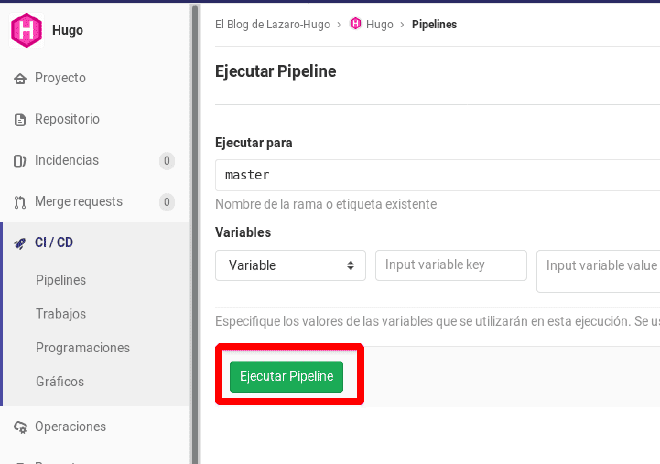Click the Merge requests branch icon
The height and width of the screenshot is (464, 660).
pos(20,203)
